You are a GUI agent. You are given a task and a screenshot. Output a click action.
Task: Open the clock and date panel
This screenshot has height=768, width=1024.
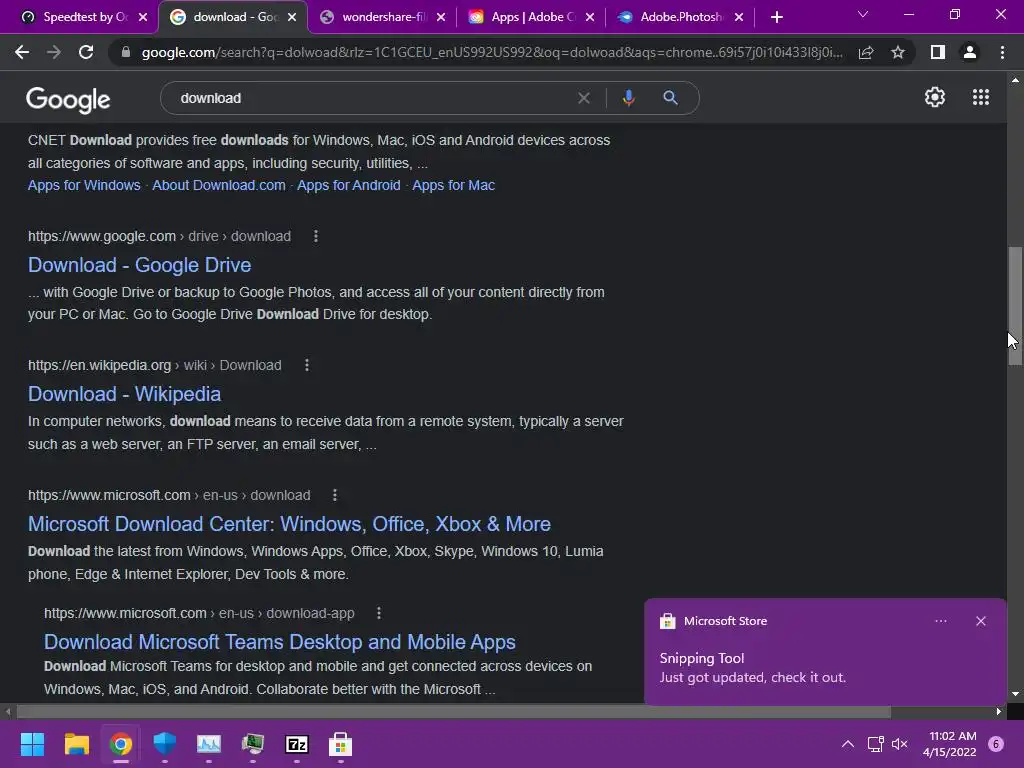pyautogui.click(x=950, y=744)
